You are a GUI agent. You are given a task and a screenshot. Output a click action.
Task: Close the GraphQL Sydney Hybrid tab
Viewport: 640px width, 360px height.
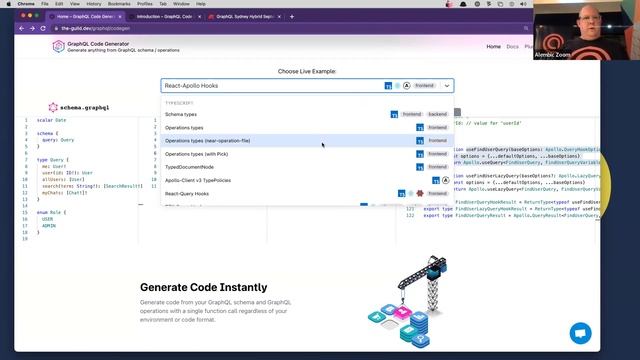pos(279,17)
